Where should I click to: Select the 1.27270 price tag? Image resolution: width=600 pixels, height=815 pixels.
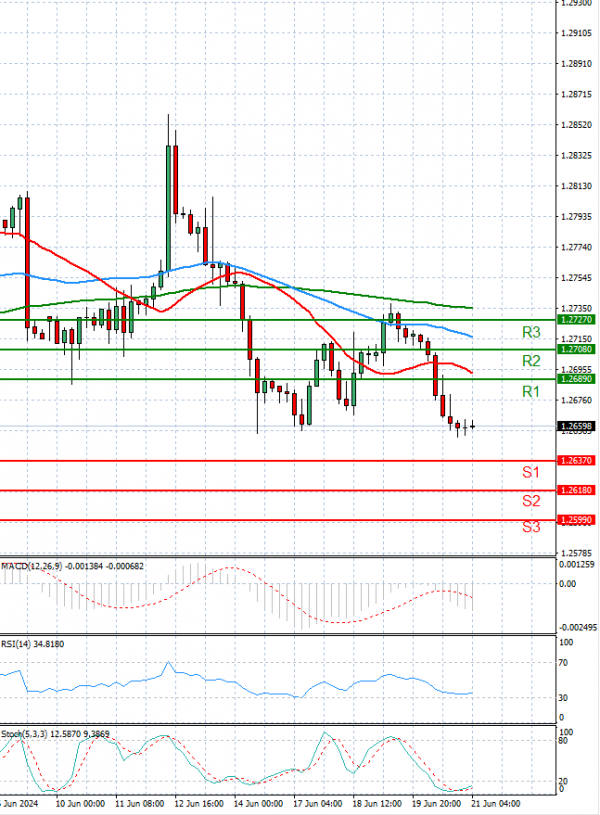[576, 320]
